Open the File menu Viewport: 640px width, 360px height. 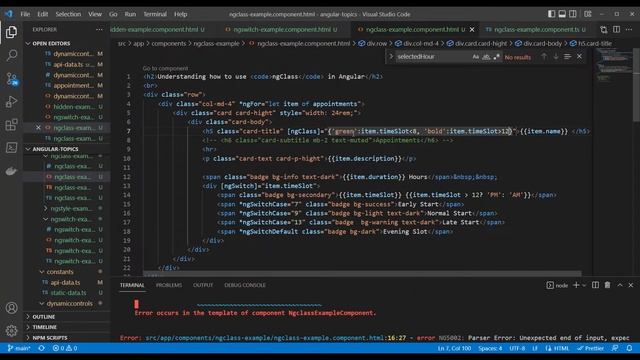(25, 14)
